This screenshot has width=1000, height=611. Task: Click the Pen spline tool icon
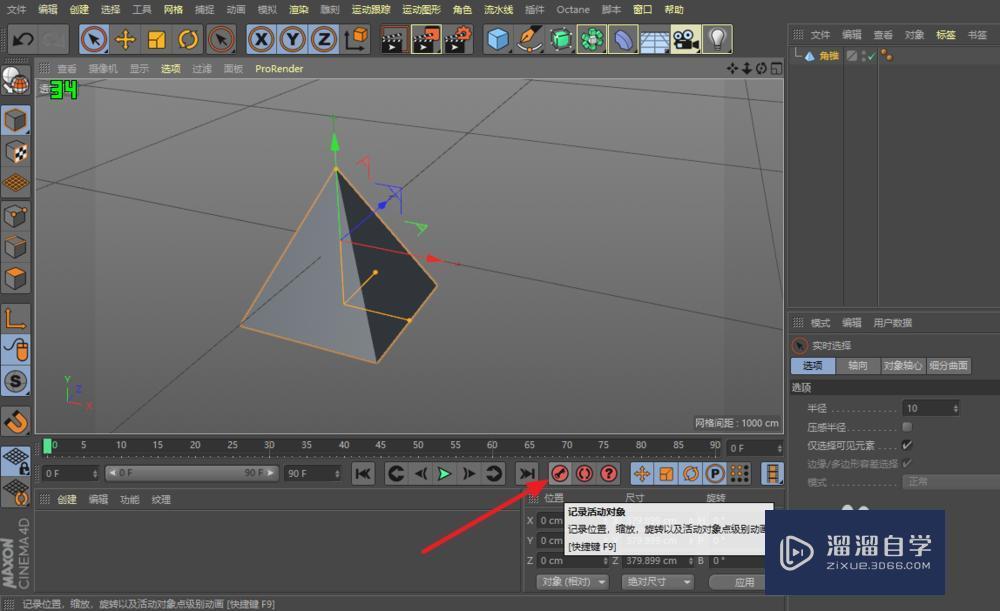tap(529, 40)
